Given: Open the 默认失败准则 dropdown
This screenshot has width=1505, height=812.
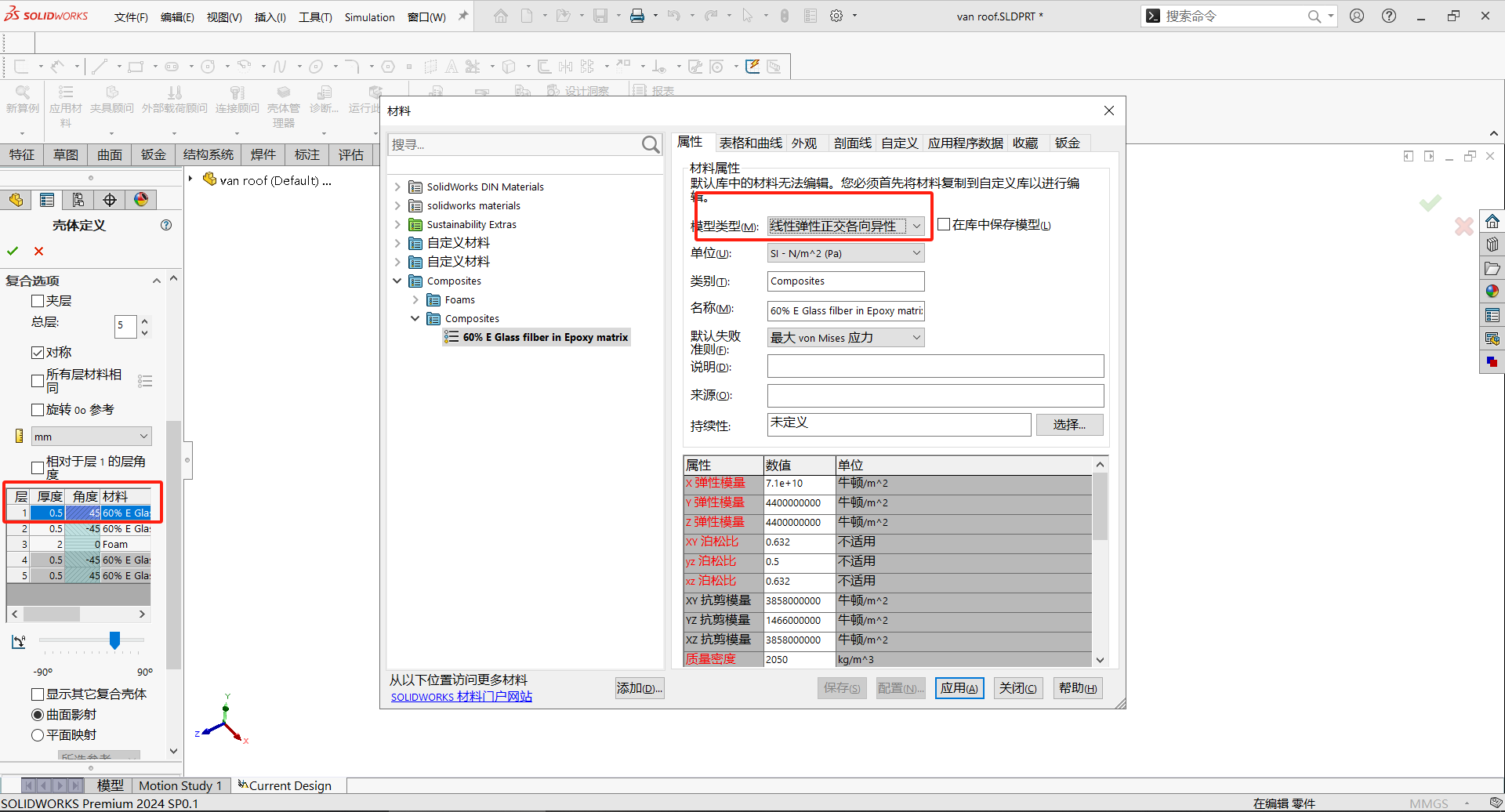Looking at the screenshot, I should (846, 338).
